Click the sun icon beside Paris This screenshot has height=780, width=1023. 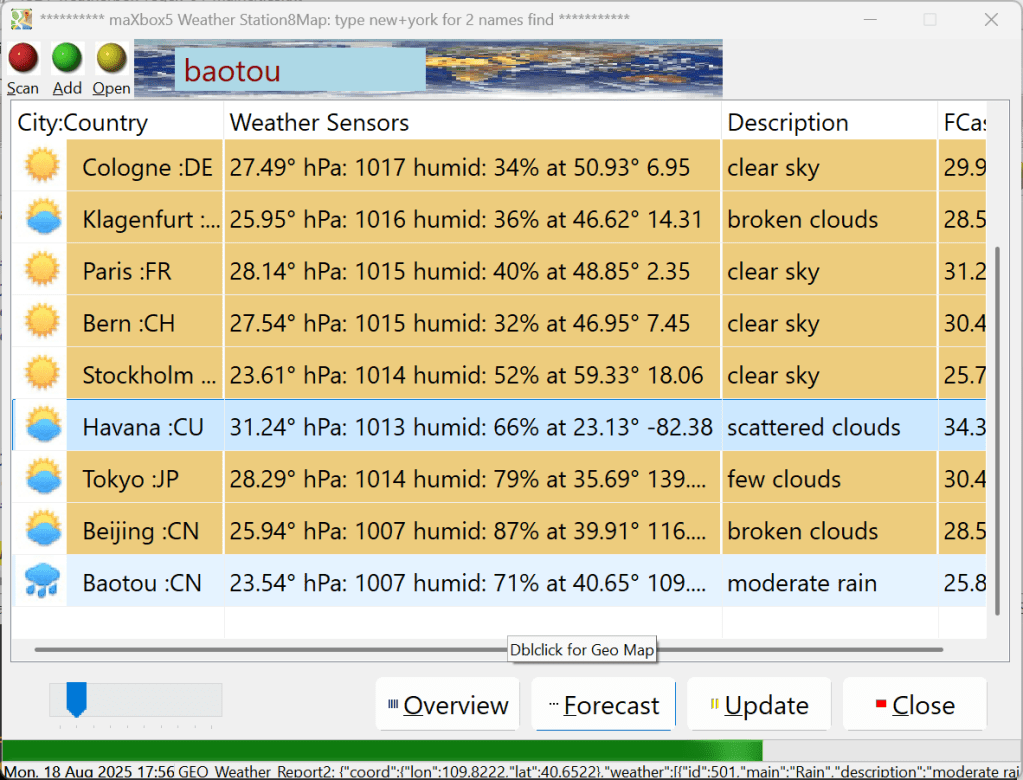tap(42, 270)
